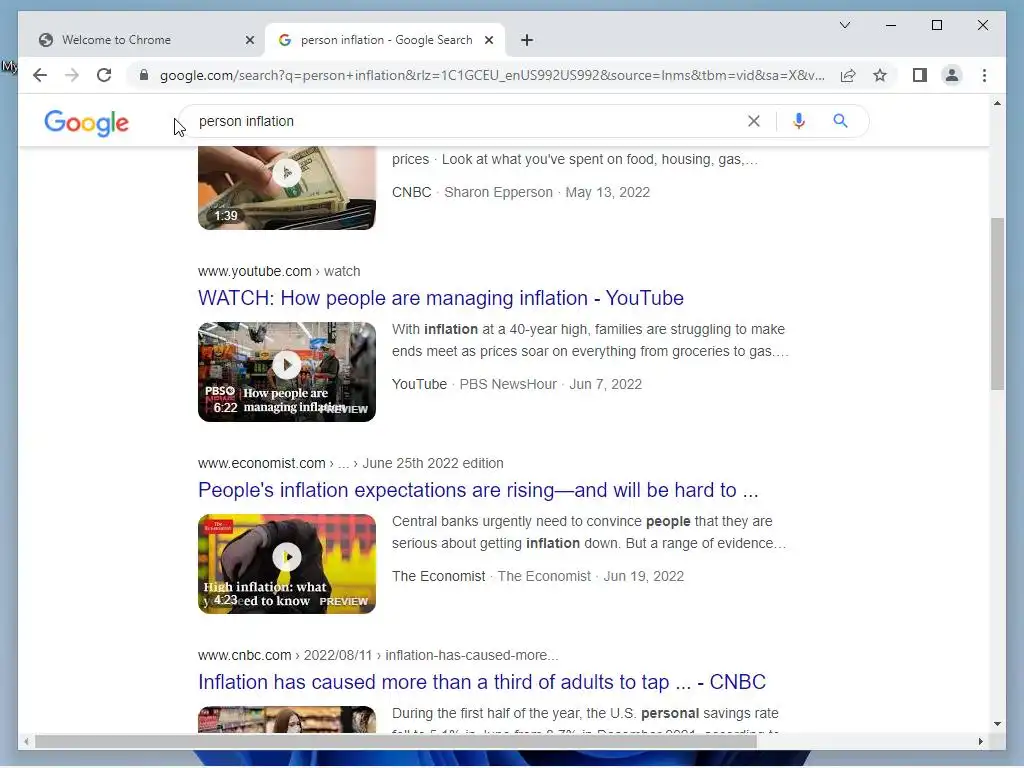This screenshot has height=768, width=1024.
Task: Open WATCH: How people are managing inflation link
Action: point(441,298)
